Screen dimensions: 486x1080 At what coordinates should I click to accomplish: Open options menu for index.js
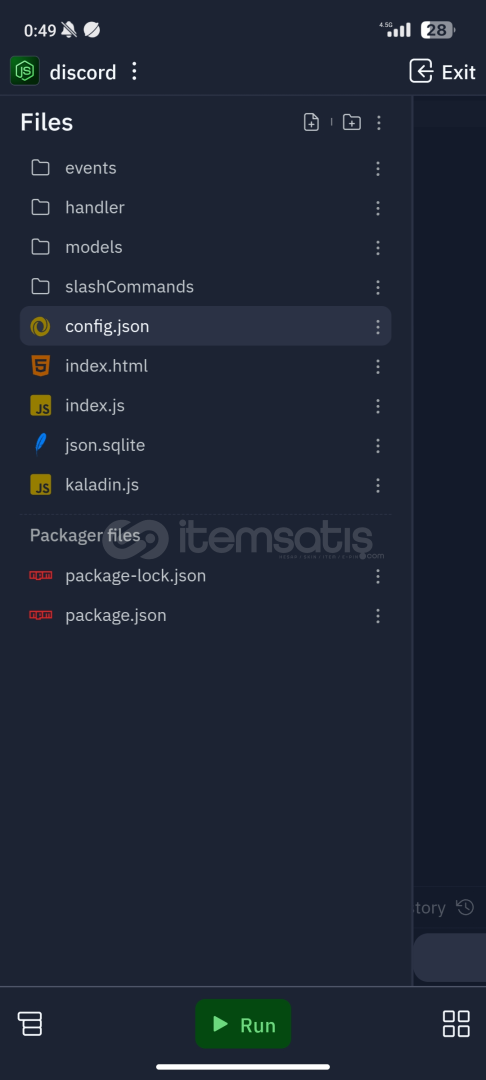coord(378,406)
